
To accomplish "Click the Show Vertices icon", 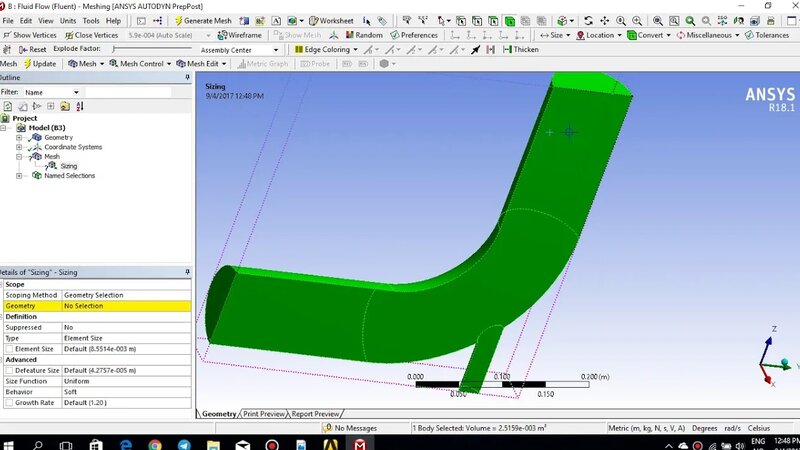I will click(x=7, y=35).
